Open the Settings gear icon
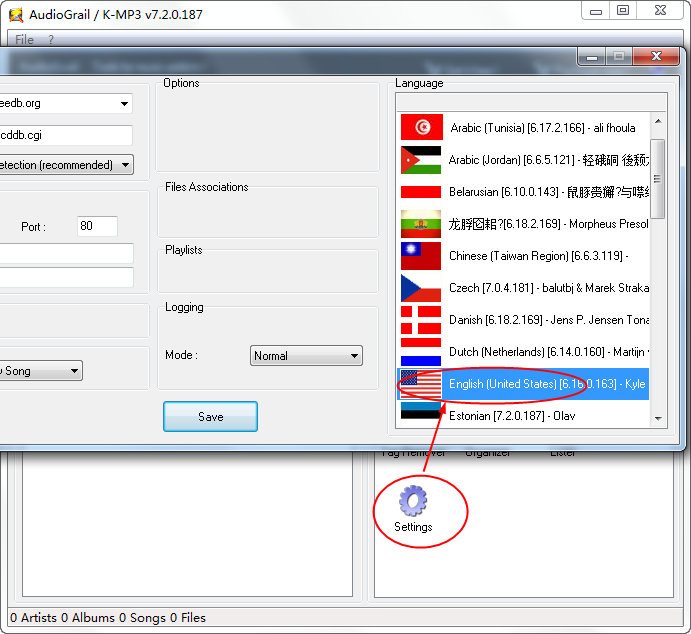Screen dimensions: 691x634 pyautogui.click(x=413, y=501)
